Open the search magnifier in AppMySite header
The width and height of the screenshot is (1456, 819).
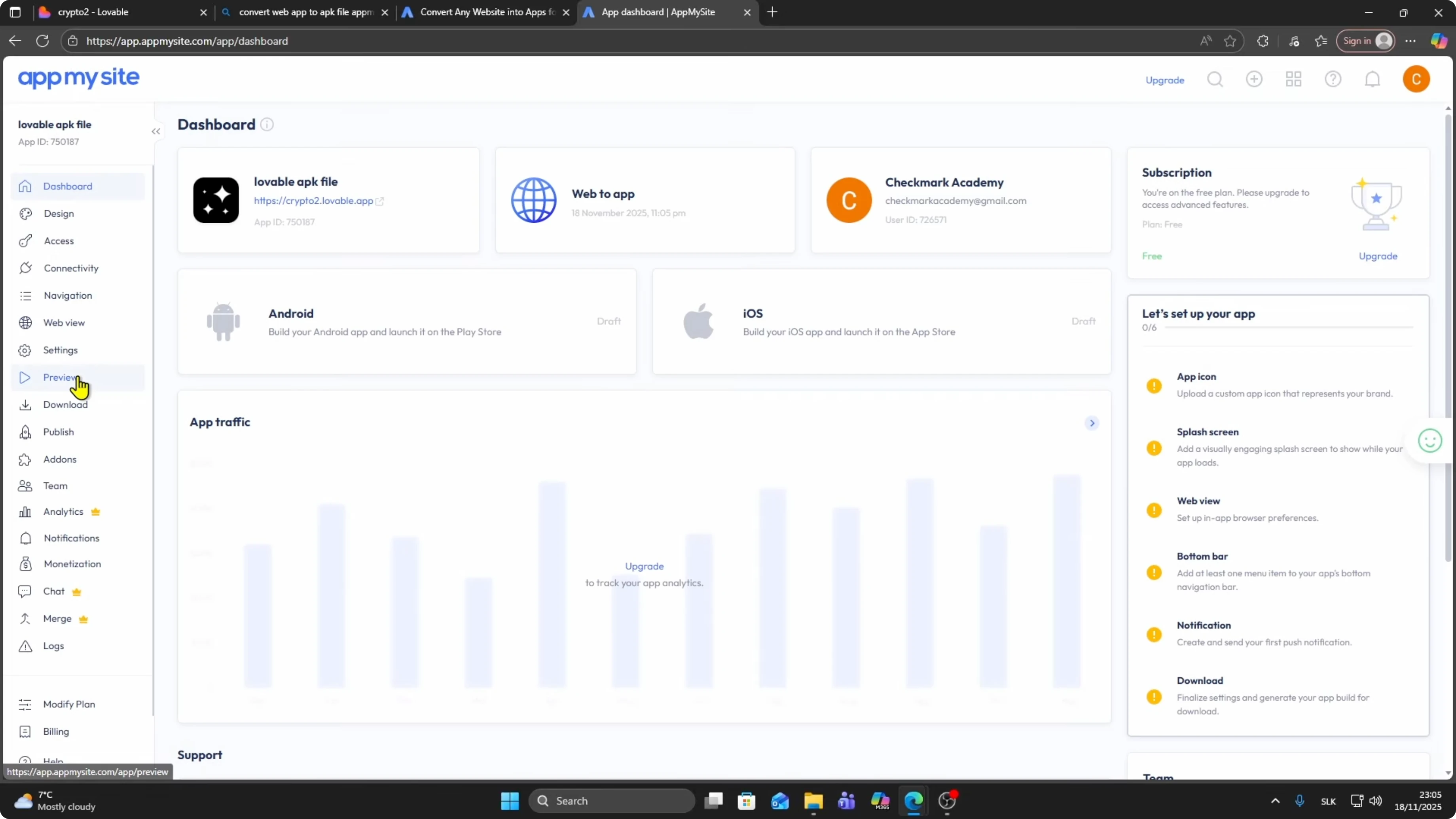(1215, 79)
